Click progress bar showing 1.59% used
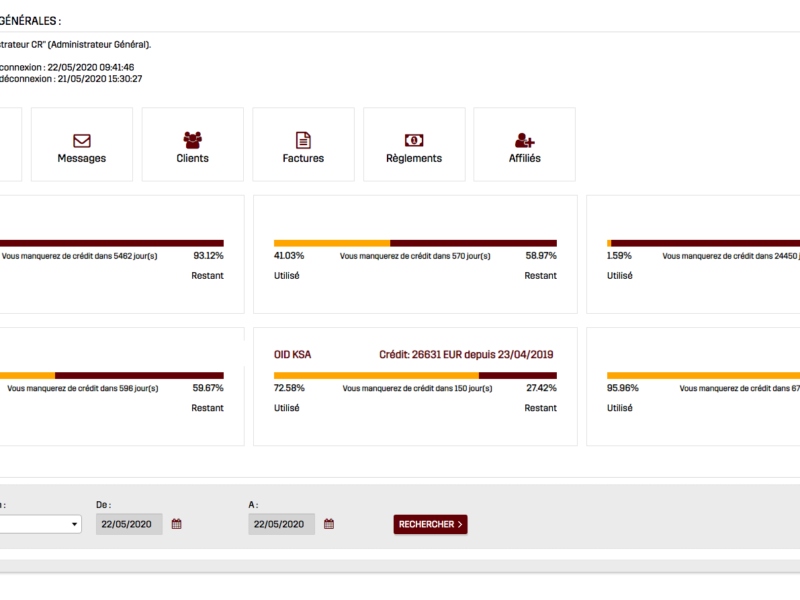This screenshot has width=800, height=600. 704,243
